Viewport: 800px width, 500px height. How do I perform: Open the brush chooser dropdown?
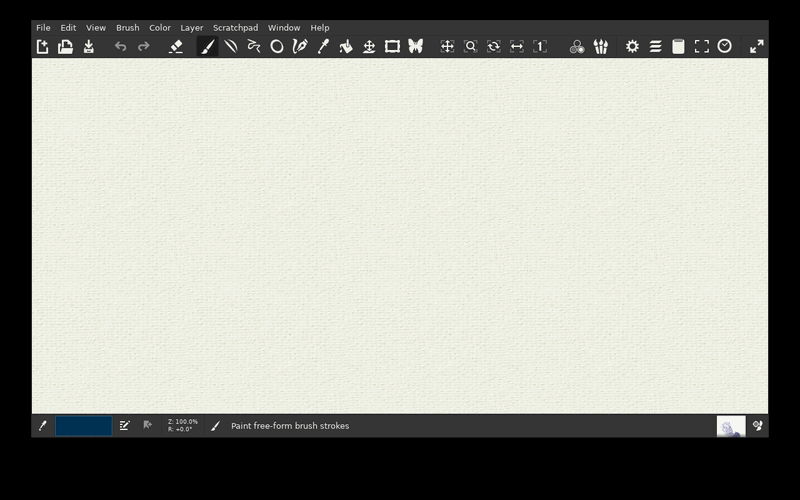click(x=601, y=46)
